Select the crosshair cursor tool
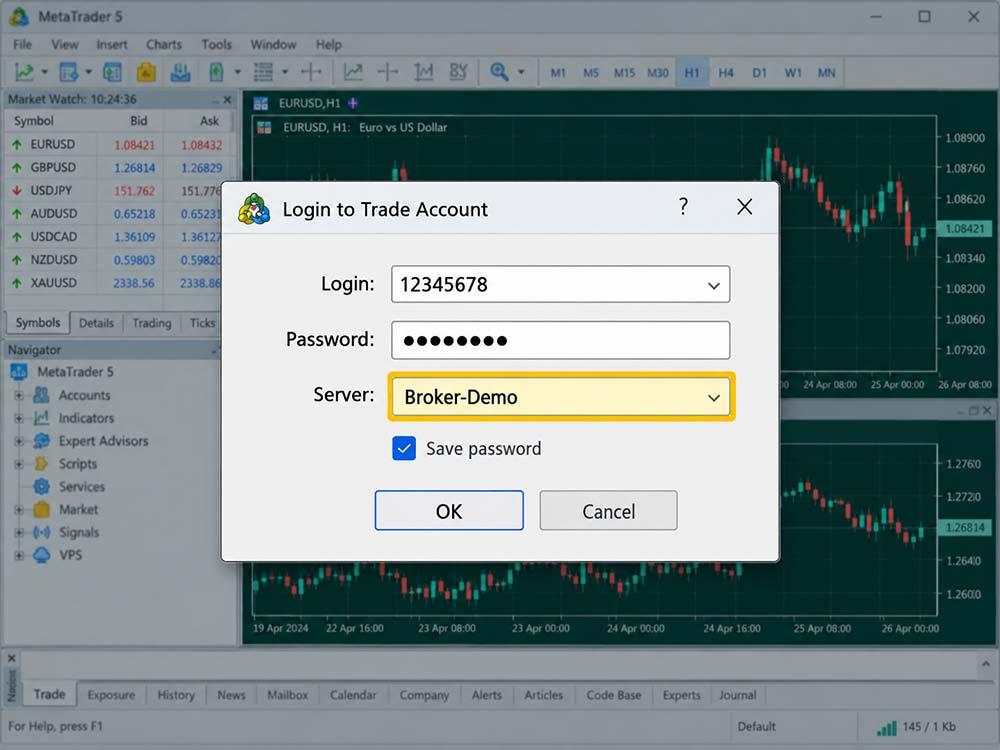Image resolution: width=1000 pixels, height=750 pixels. pos(311,72)
